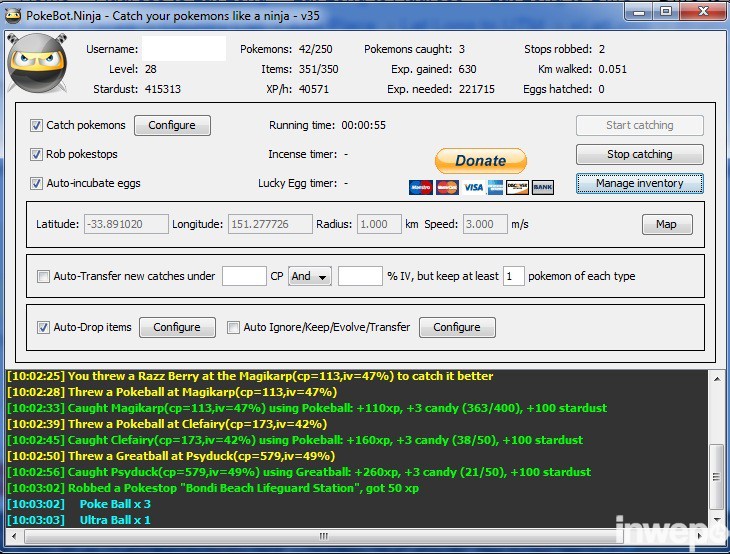Viewport: 730px width, 554px height.
Task: Click the Bank payment icon
Action: point(543,187)
